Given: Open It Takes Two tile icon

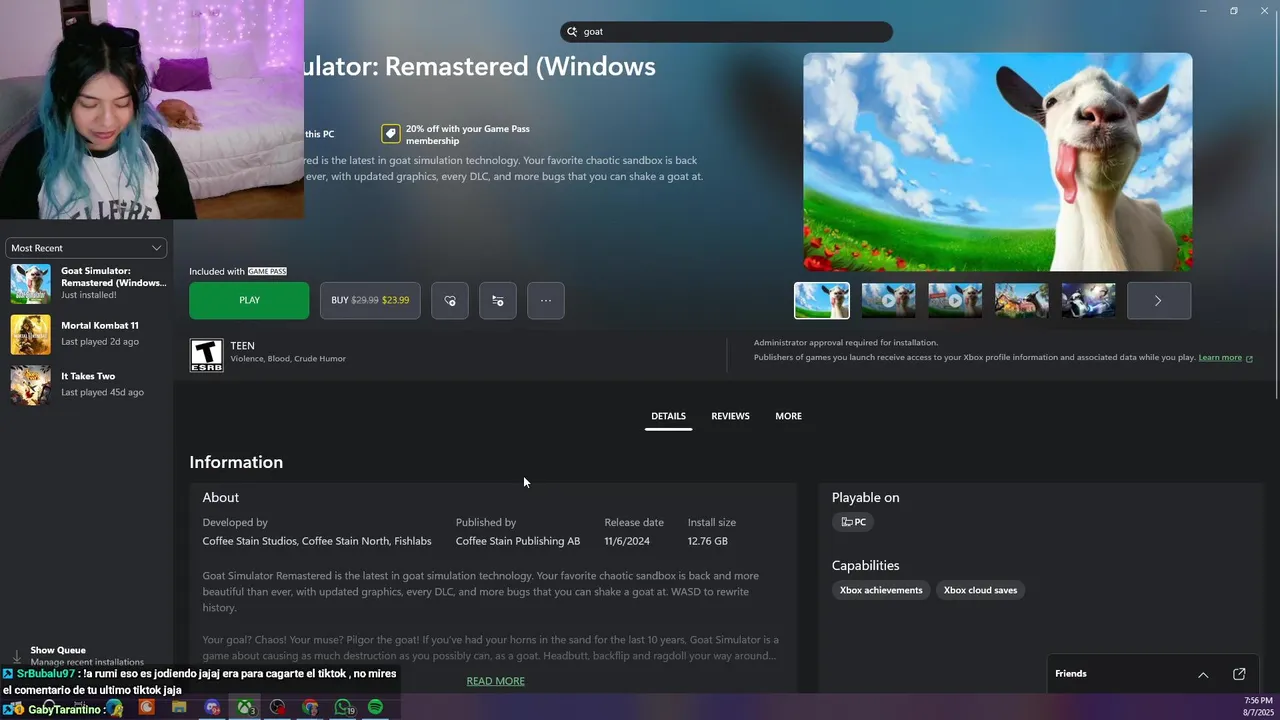Looking at the screenshot, I should 30,385.
